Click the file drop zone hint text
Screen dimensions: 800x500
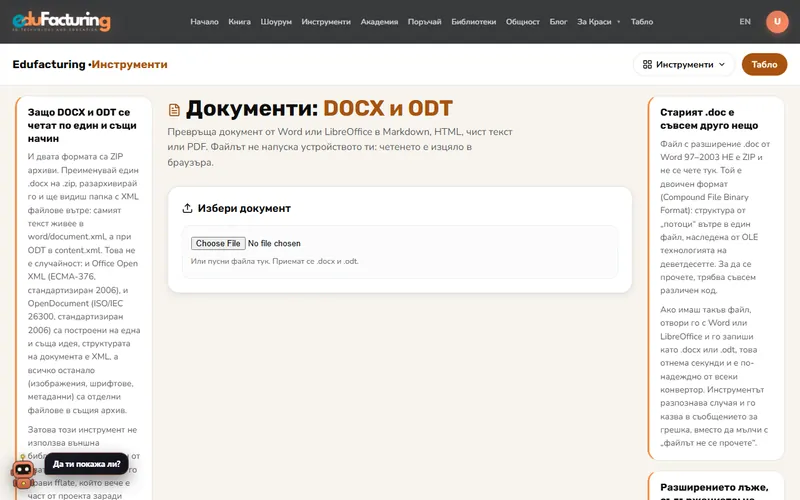[x=274, y=261]
